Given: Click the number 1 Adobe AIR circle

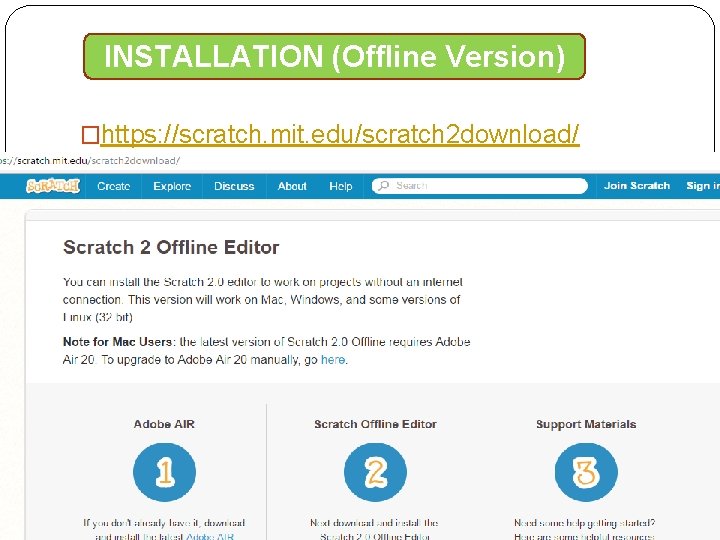Looking at the screenshot, I should tap(164, 472).
